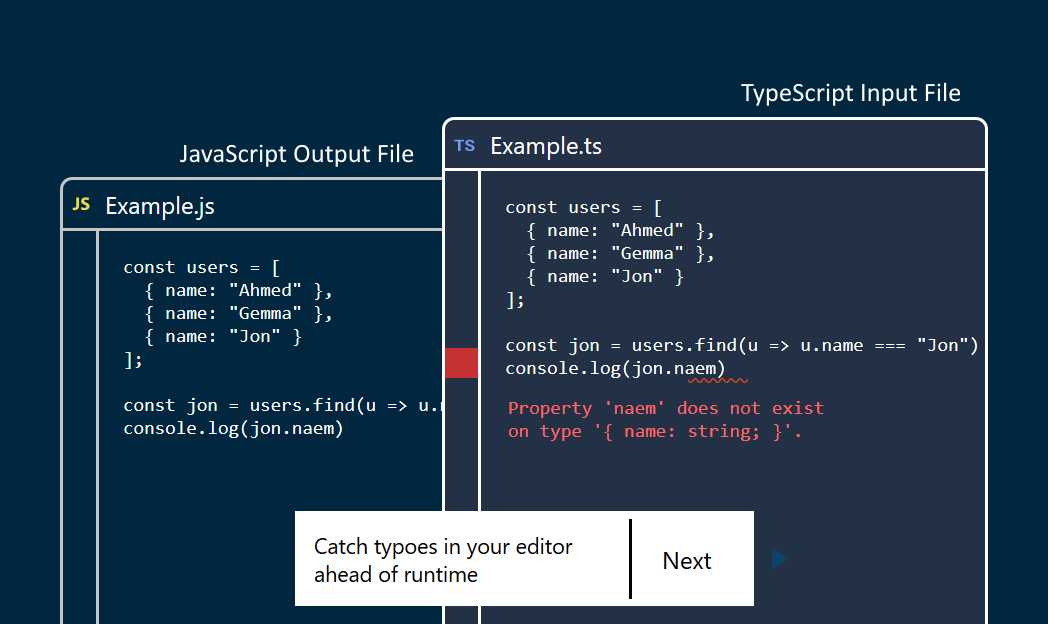
Task: Click the "Ahmed" entry line in Example.ts
Action: [x=620, y=230]
